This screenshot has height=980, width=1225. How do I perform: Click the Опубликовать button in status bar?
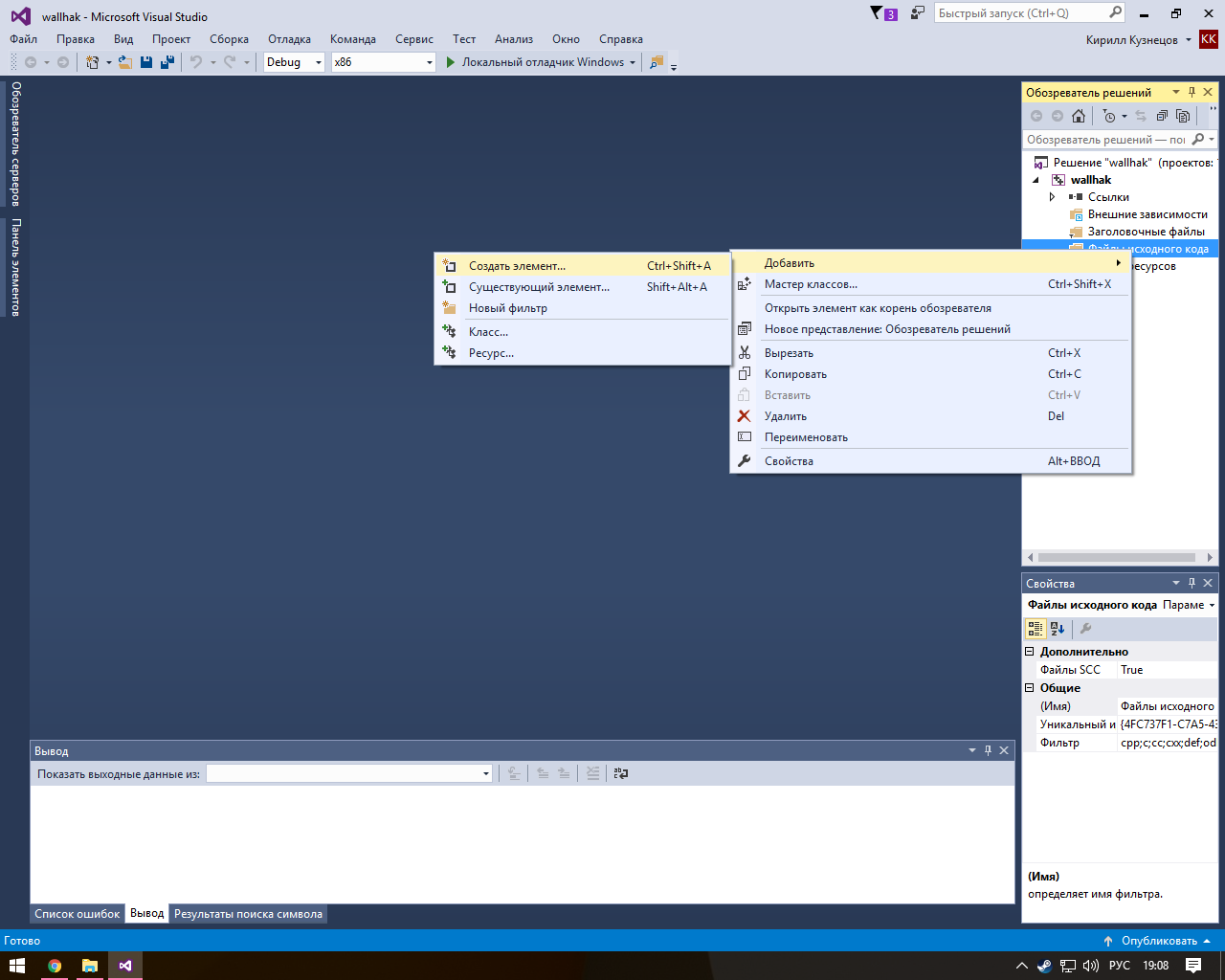pyautogui.click(x=1157, y=941)
